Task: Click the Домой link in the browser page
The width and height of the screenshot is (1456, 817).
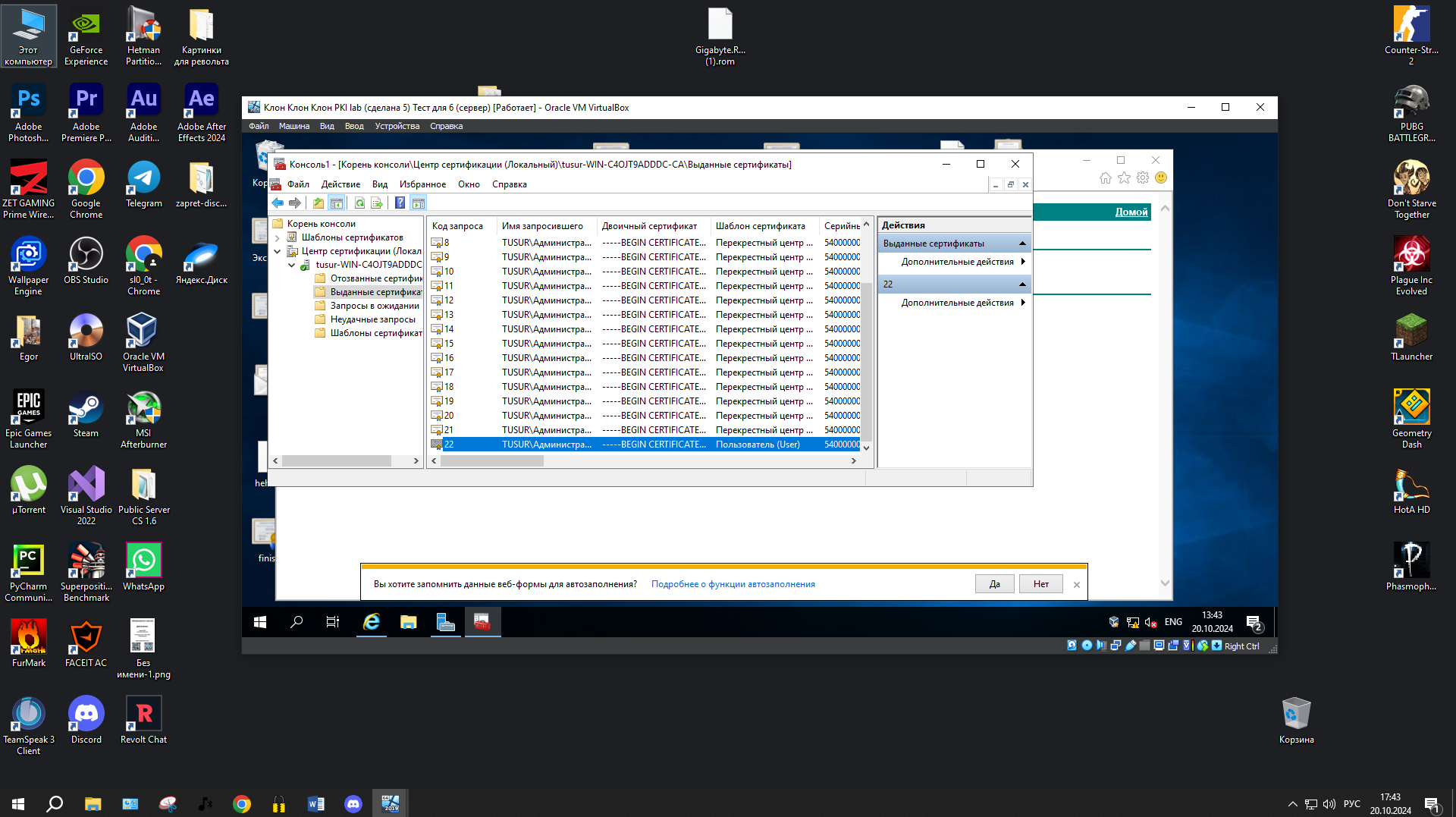Action: [x=1131, y=212]
